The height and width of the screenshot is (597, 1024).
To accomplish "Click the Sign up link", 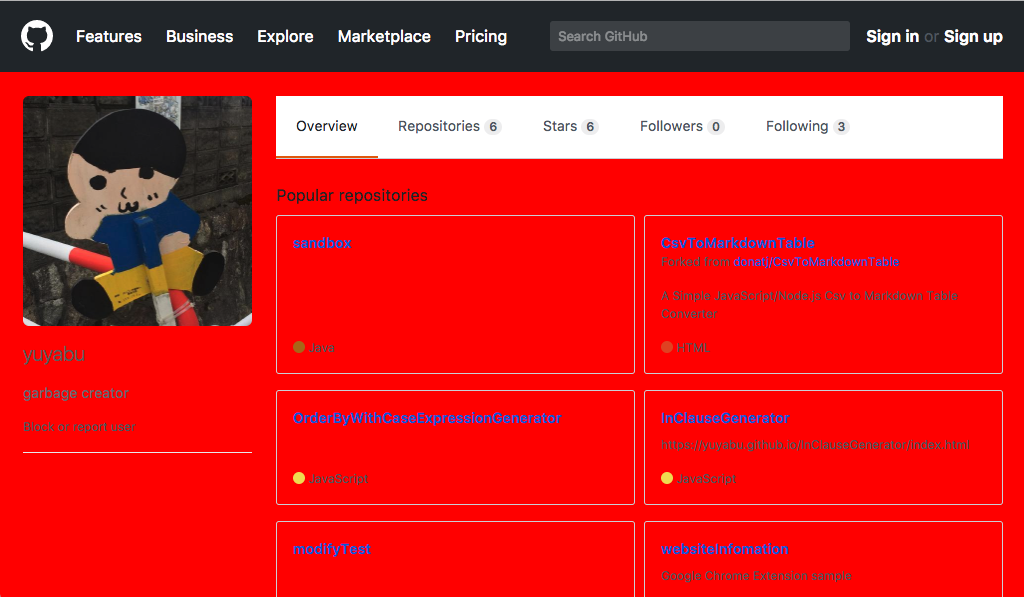I will [x=973, y=37].
